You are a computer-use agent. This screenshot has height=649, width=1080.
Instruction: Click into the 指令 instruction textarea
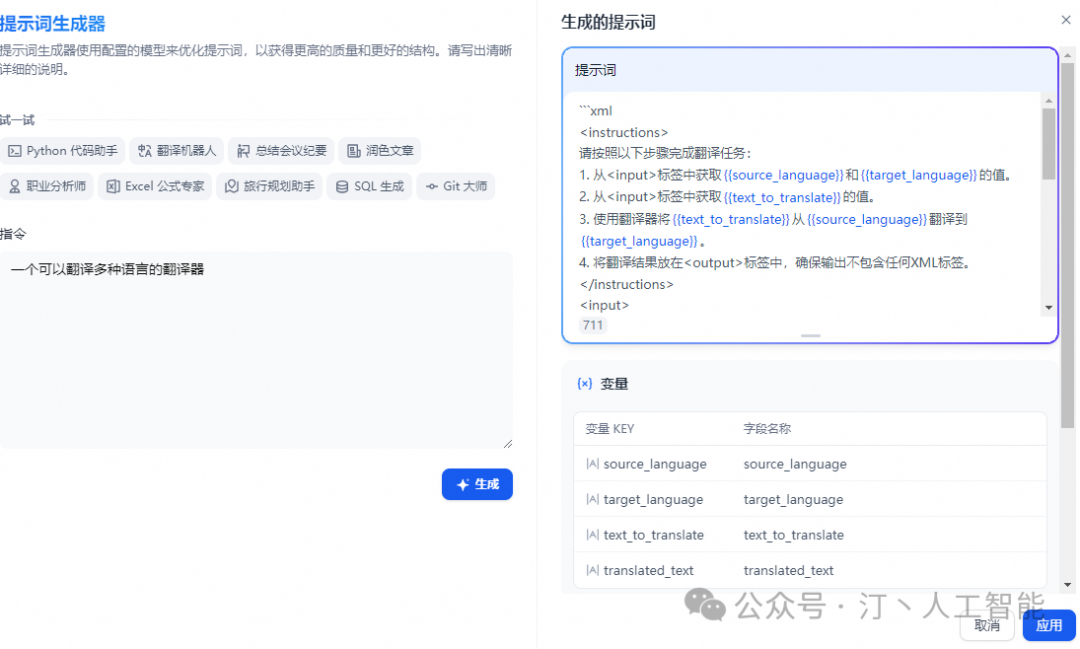(x=256, y=350)
